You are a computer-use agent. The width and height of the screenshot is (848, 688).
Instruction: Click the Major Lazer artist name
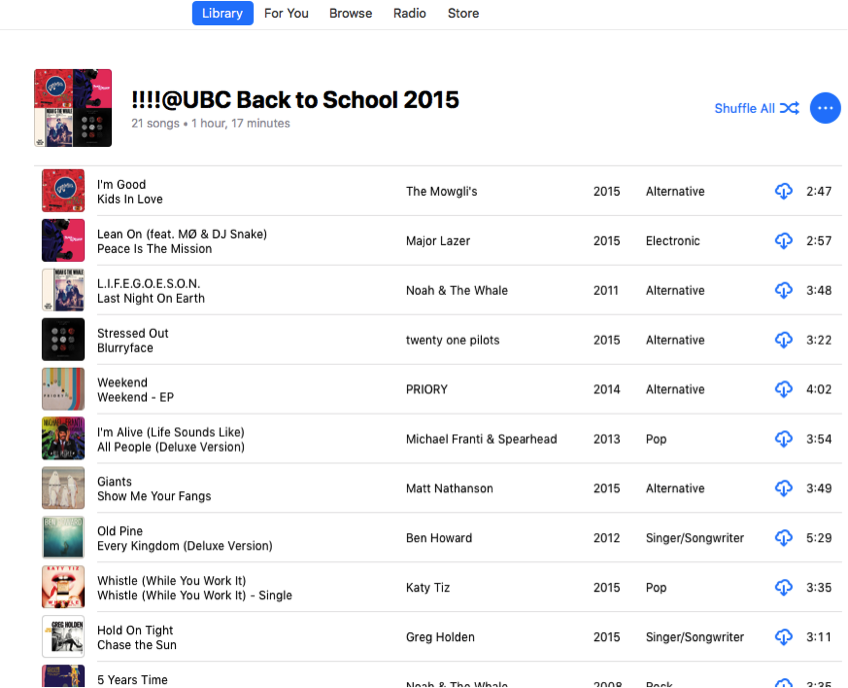[438, 241]
